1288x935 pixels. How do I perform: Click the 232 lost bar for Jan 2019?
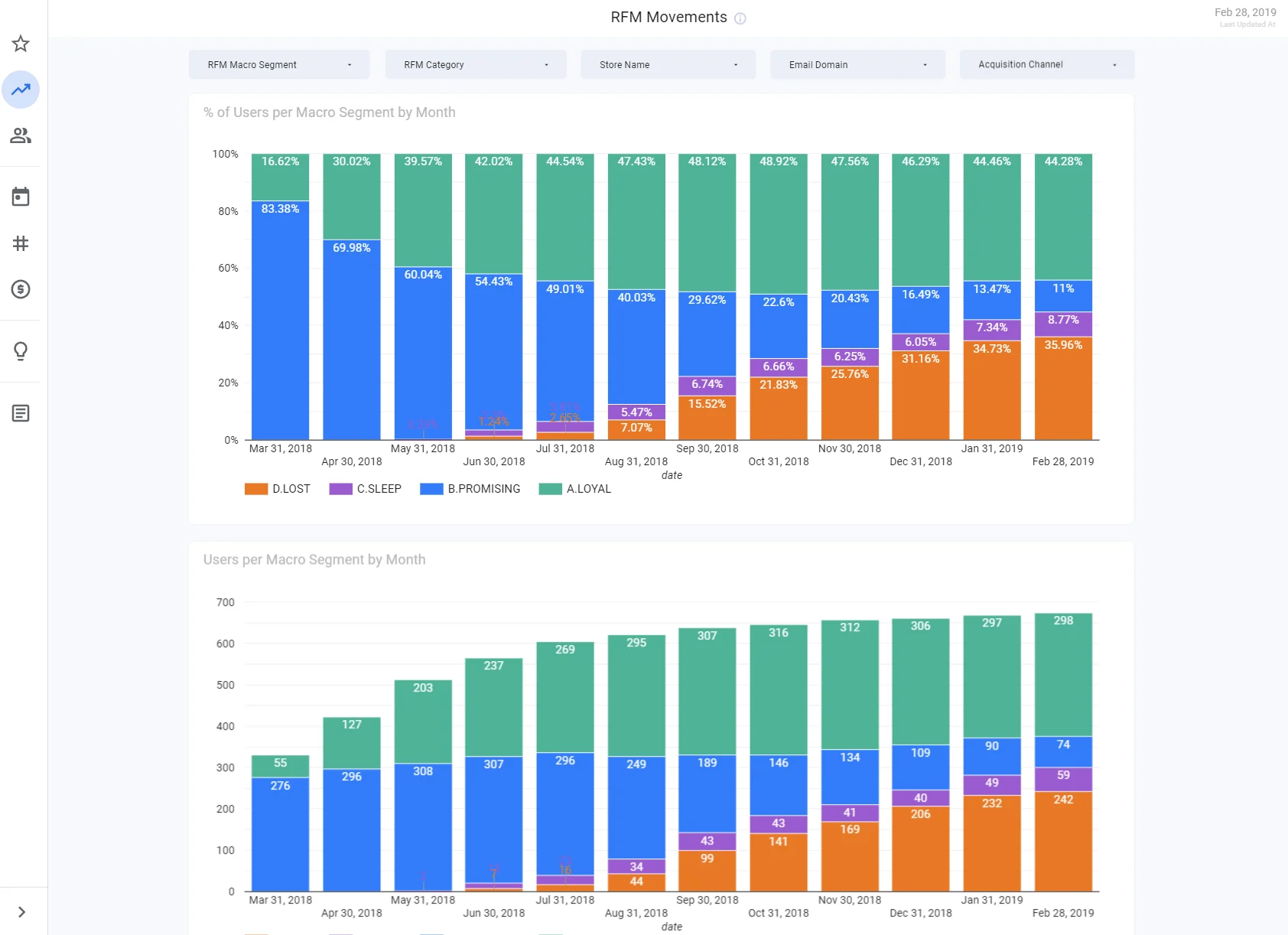click(x=992, y=843)
